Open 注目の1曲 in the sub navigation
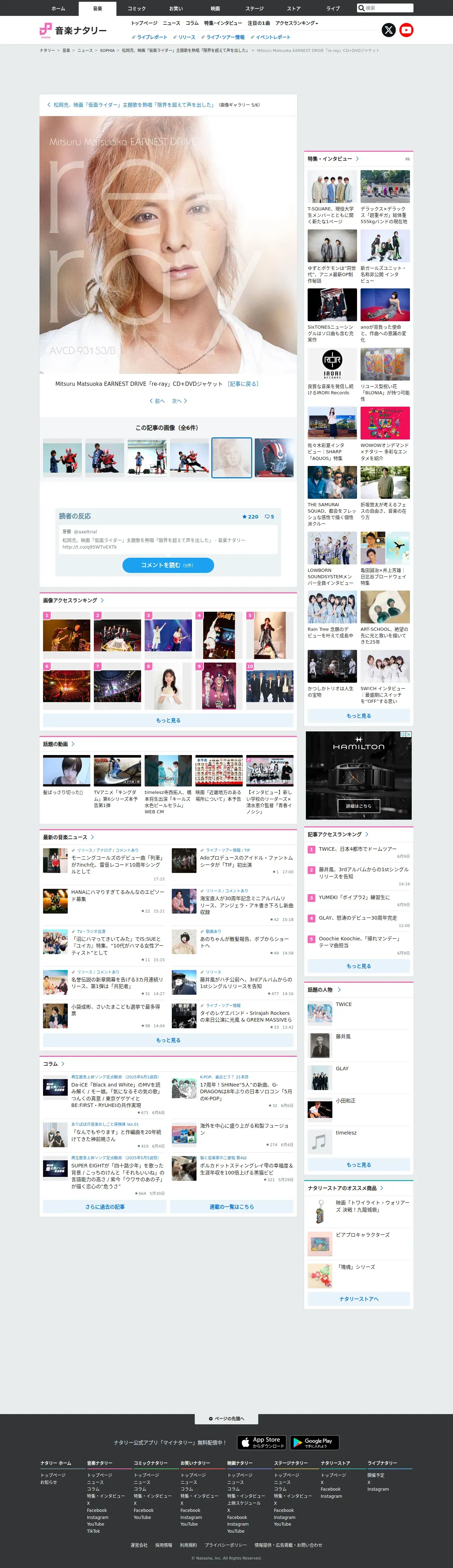453x1568 pixels. click(258, 23)
